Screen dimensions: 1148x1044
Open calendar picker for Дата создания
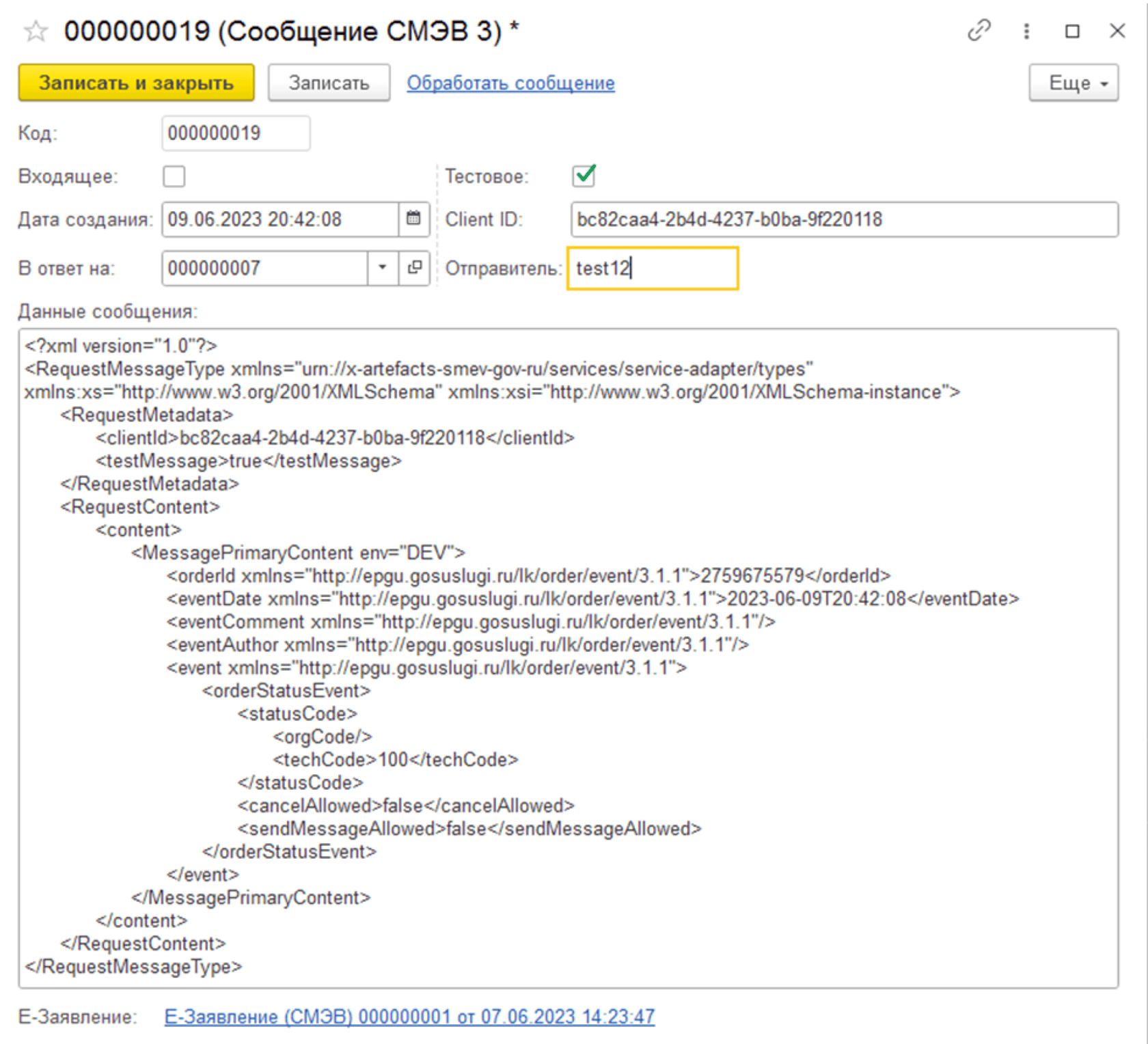point(413,219)
